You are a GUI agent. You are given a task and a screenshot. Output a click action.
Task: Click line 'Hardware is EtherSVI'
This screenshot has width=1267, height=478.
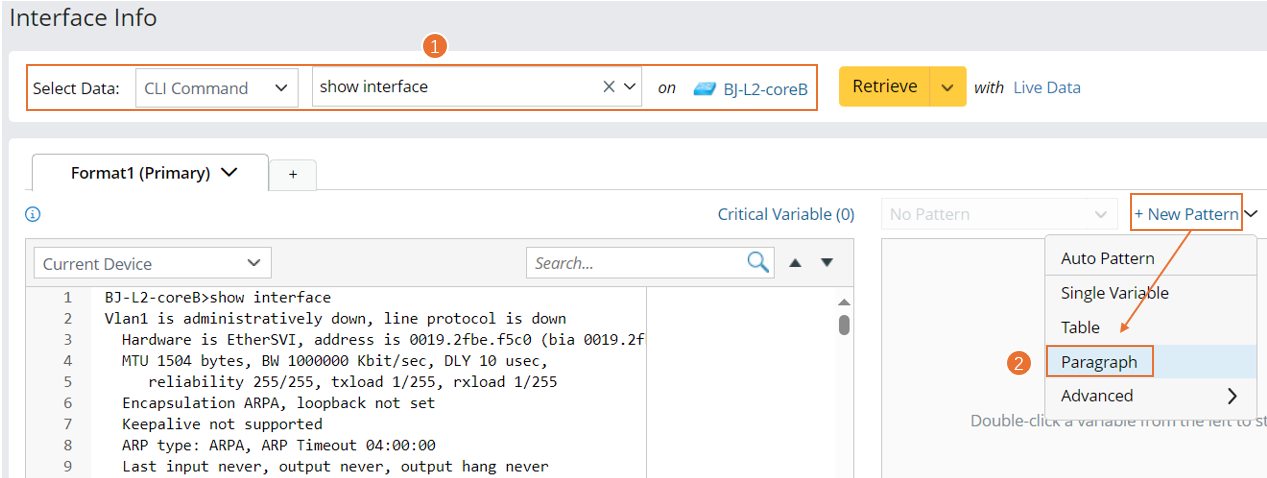[x=384, y=339]
